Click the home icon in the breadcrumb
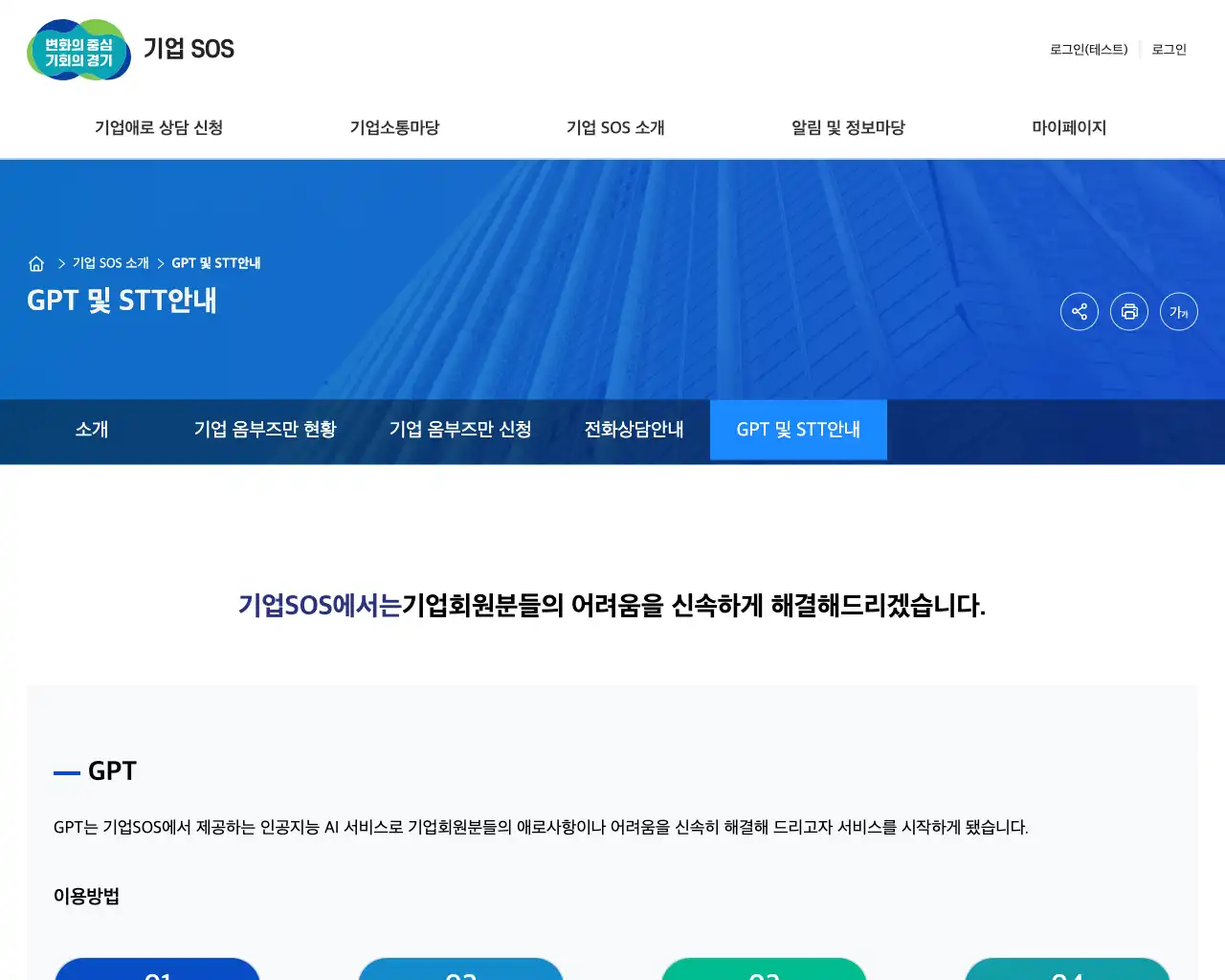 point(36,263)
